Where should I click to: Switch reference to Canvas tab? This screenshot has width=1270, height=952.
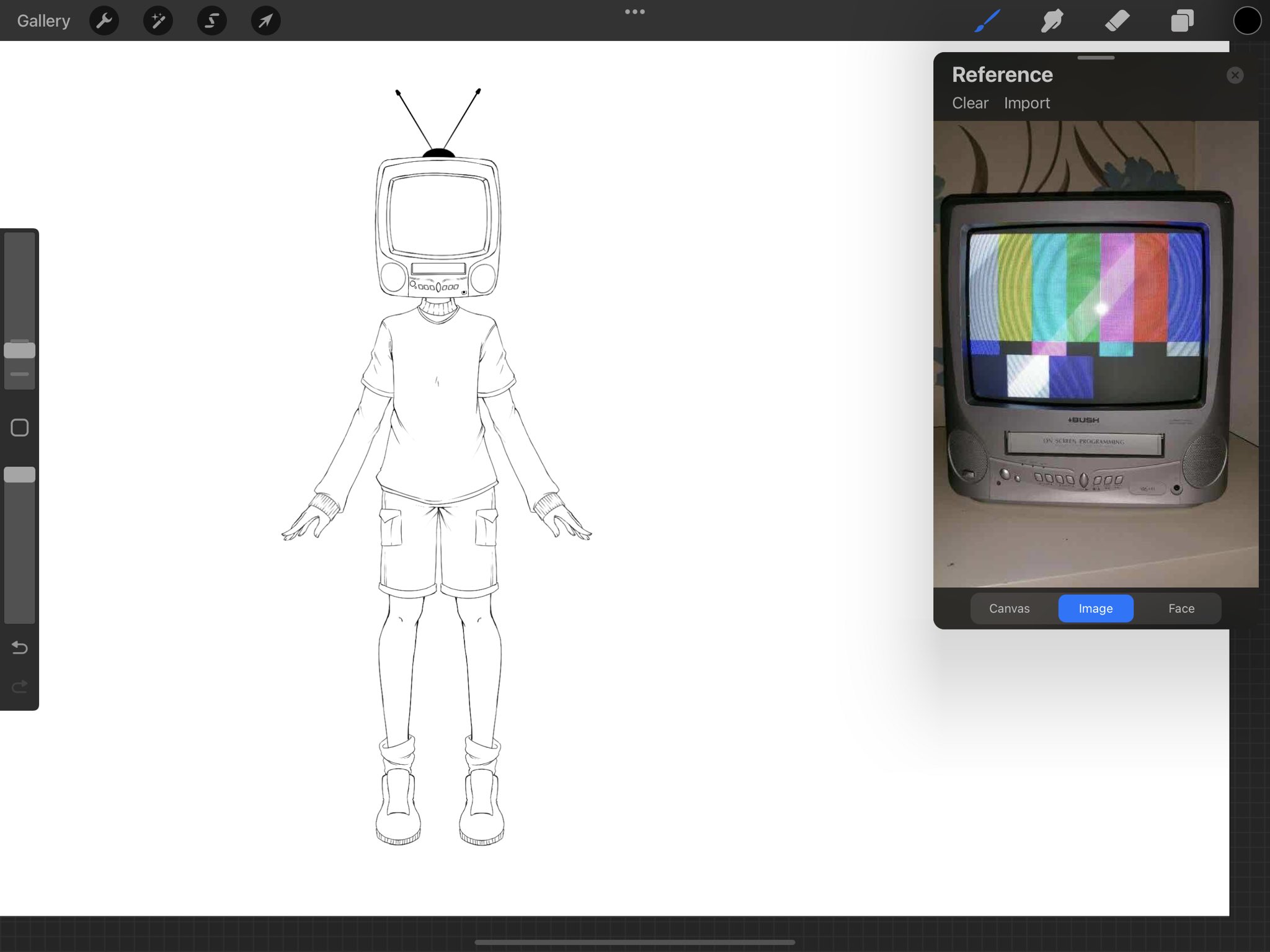tap(1009, 608)
